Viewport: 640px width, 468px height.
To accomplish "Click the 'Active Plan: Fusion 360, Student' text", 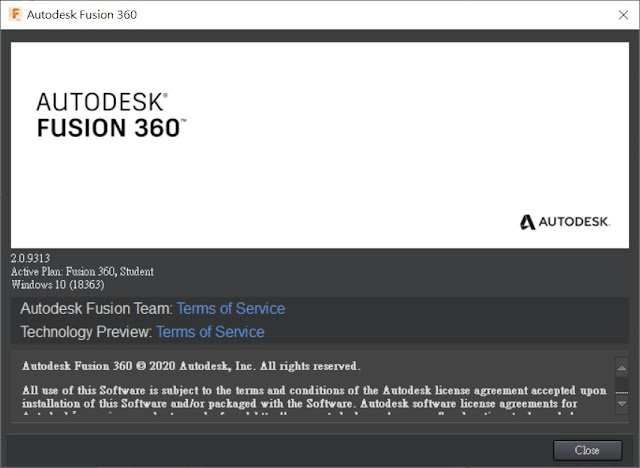I will (x=82, y=271).
